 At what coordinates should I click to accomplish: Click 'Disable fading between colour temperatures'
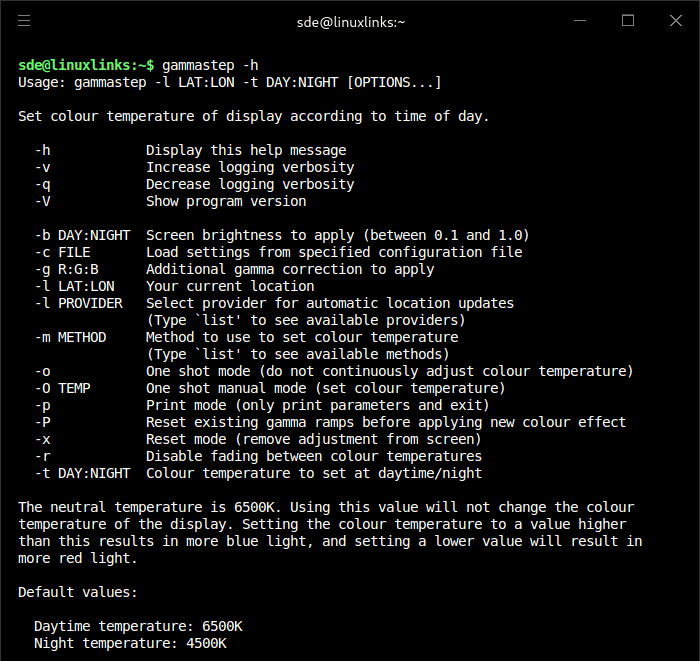(x=314, y=456)
